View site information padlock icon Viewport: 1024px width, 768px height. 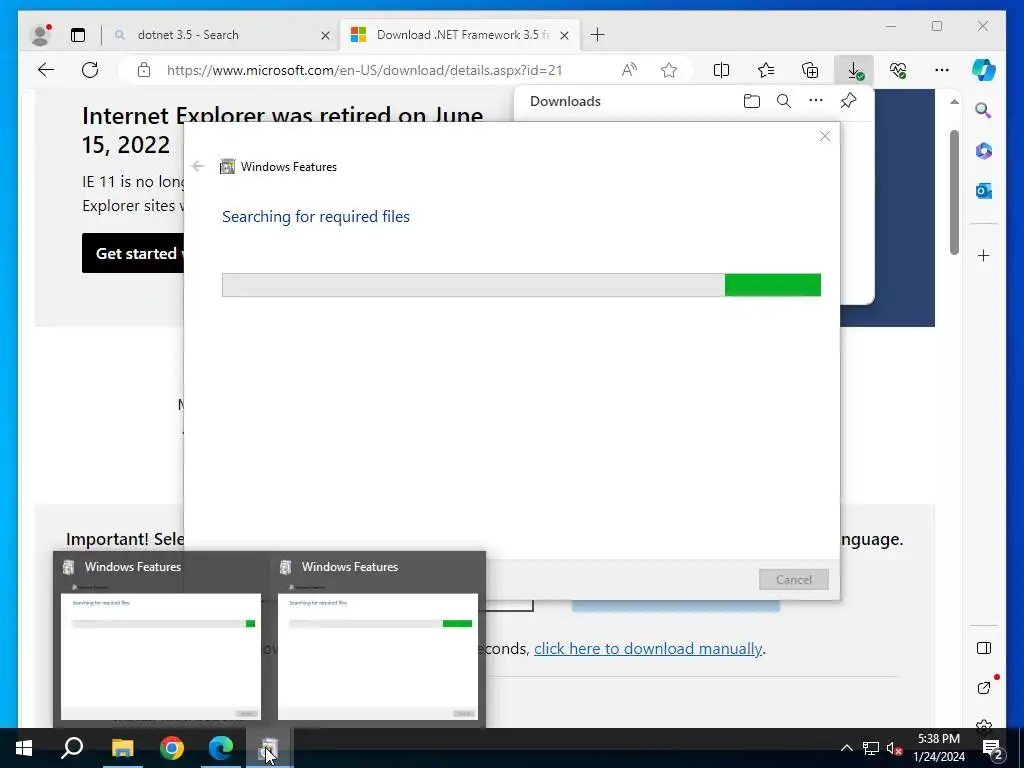(144, 70)
